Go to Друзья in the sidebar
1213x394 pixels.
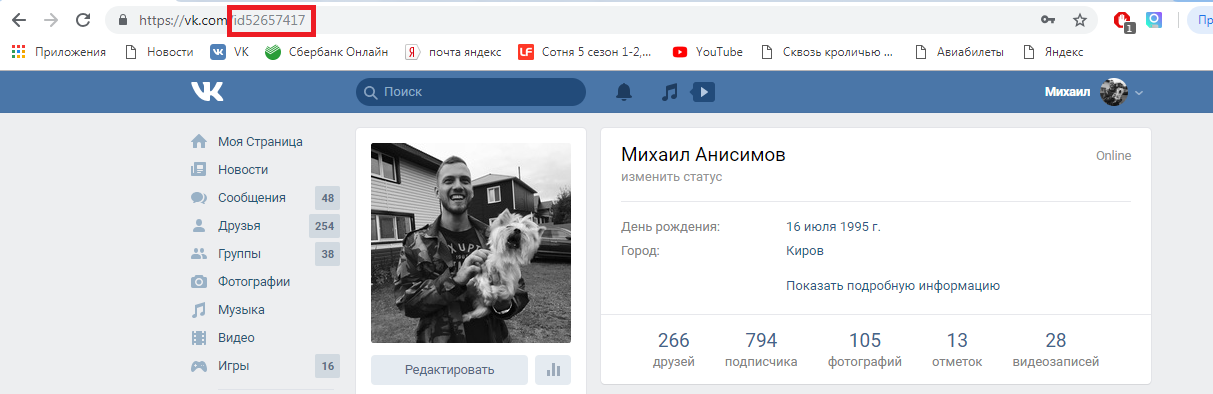[x=239, y=225]
